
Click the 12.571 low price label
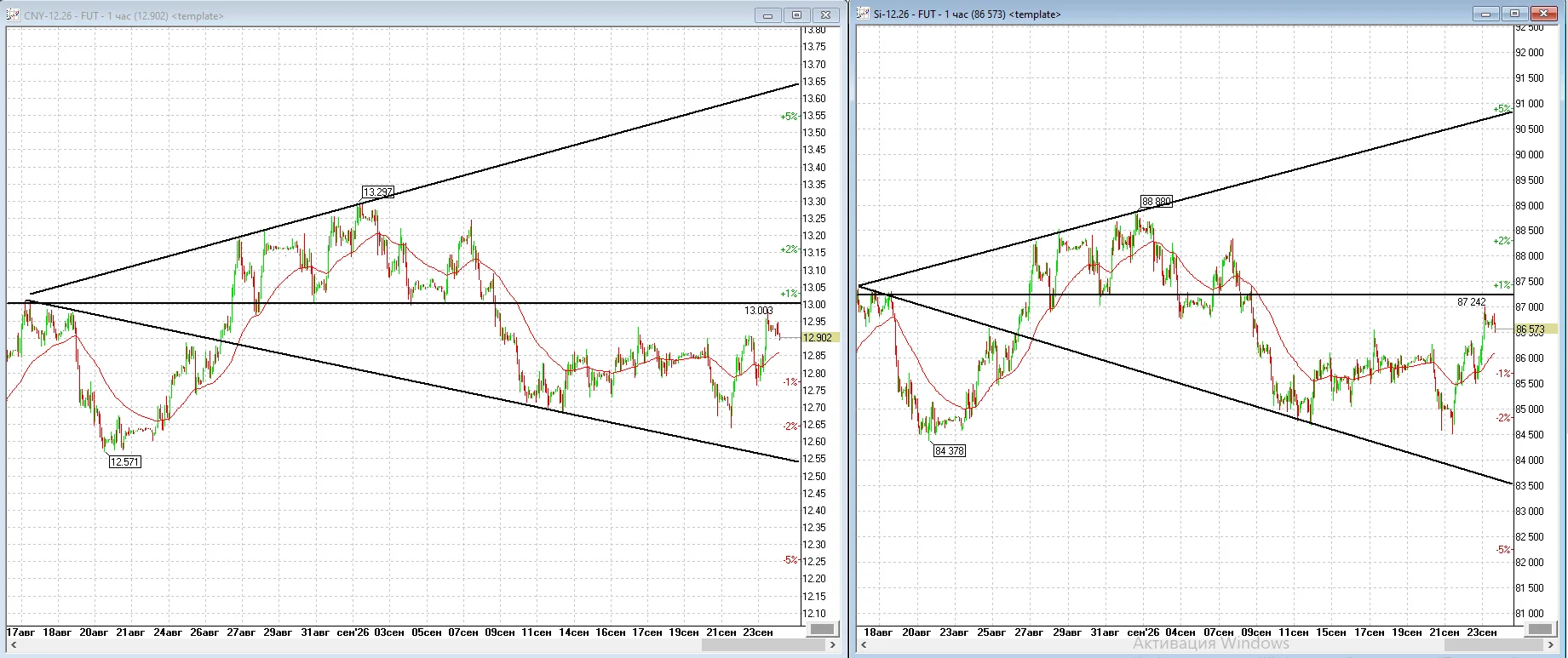125,461
